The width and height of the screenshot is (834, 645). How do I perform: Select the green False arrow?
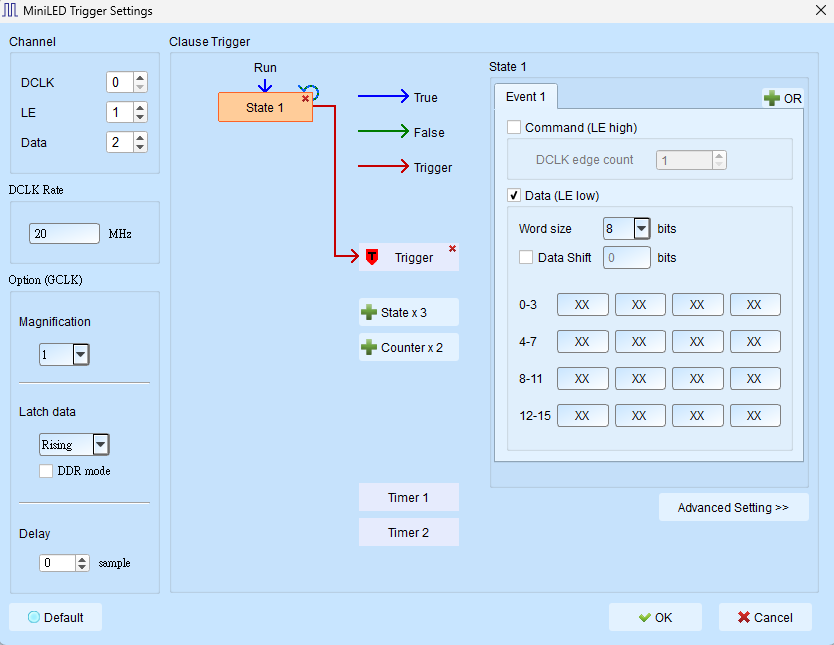pos(383,131)
